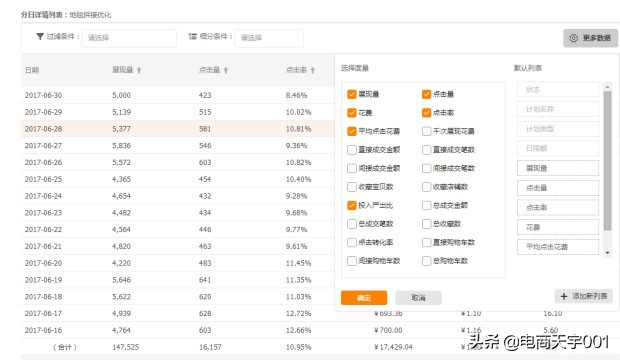The height and width of the screenshot is (360, 620).
Task: Click the ¥17,429.04 total spend cell
Action: (x=393, y=347)
